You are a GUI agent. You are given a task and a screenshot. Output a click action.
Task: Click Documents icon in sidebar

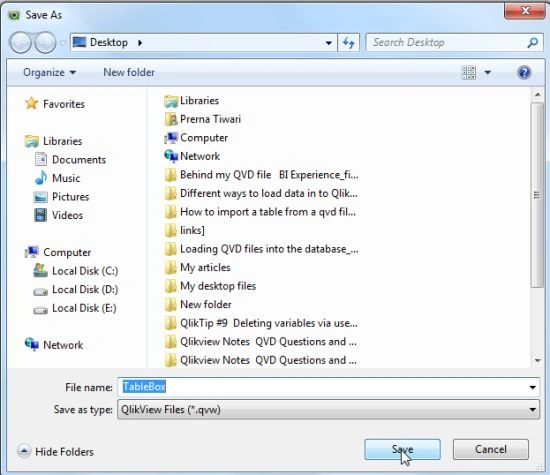click(41, 159)
